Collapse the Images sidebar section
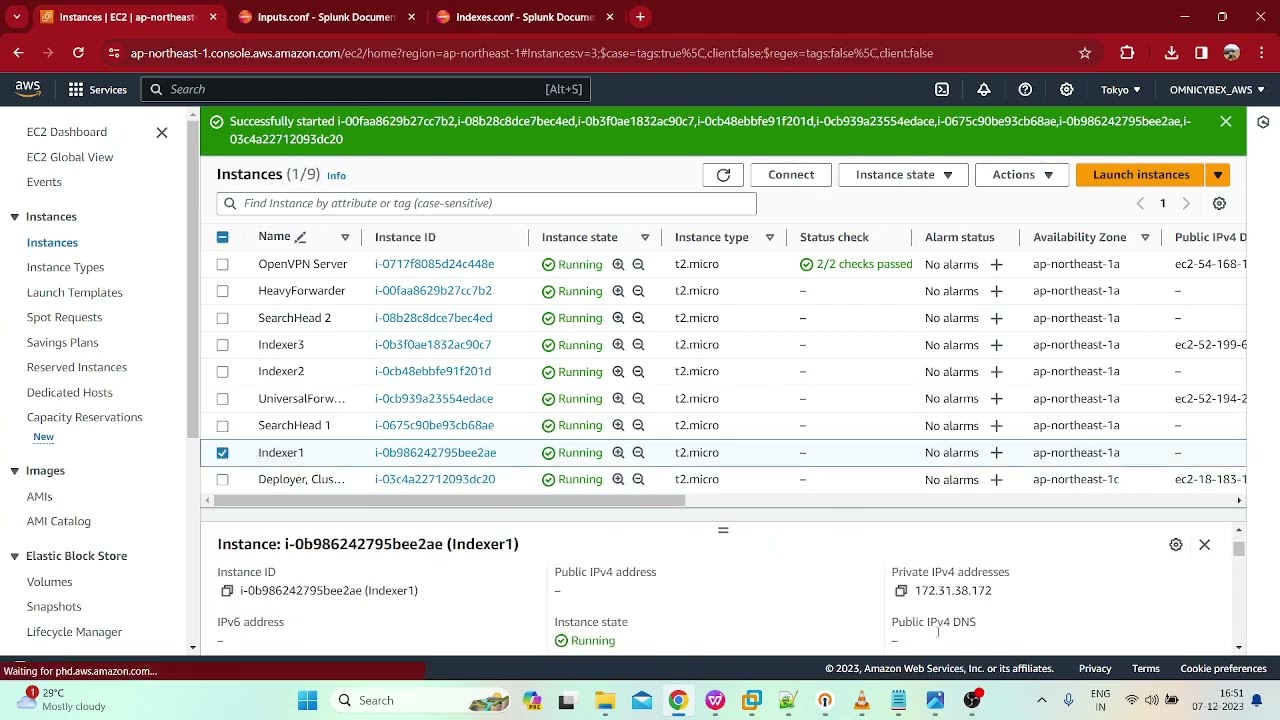This screenshot has width=1280, height=720. (x=15, y=471)
